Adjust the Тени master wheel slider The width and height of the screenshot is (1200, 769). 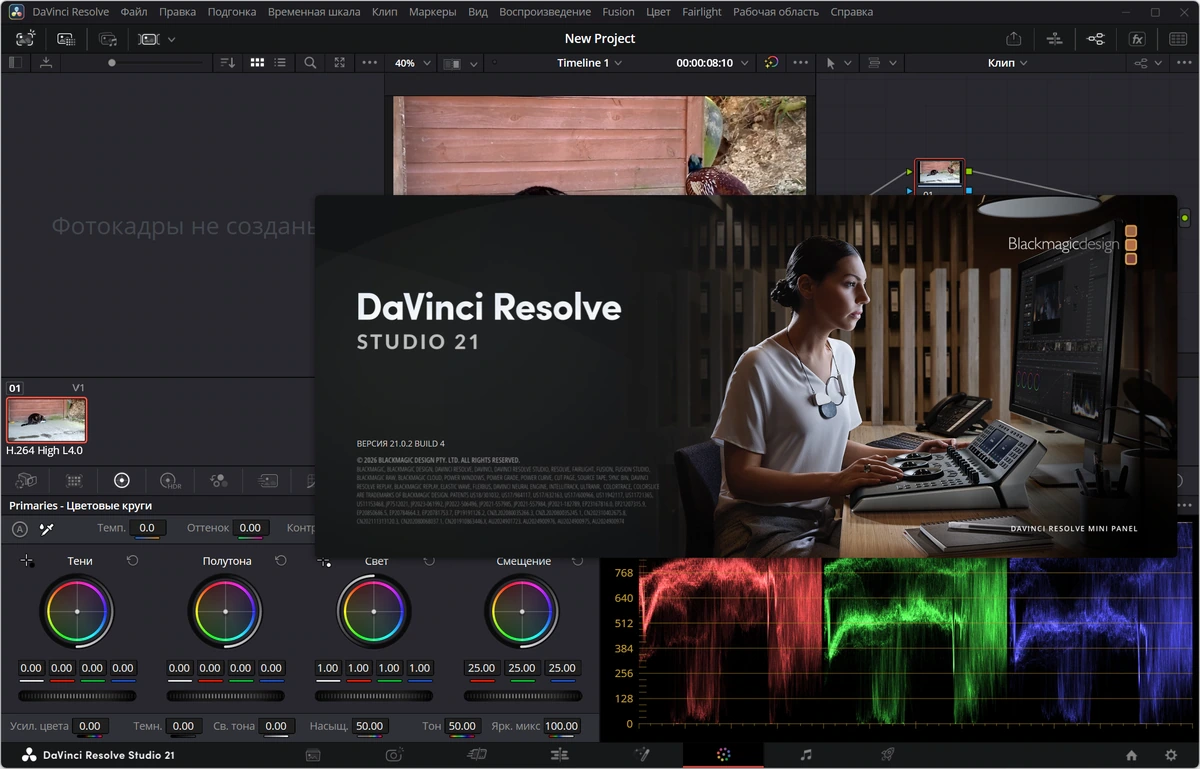[x=76, y=696]
